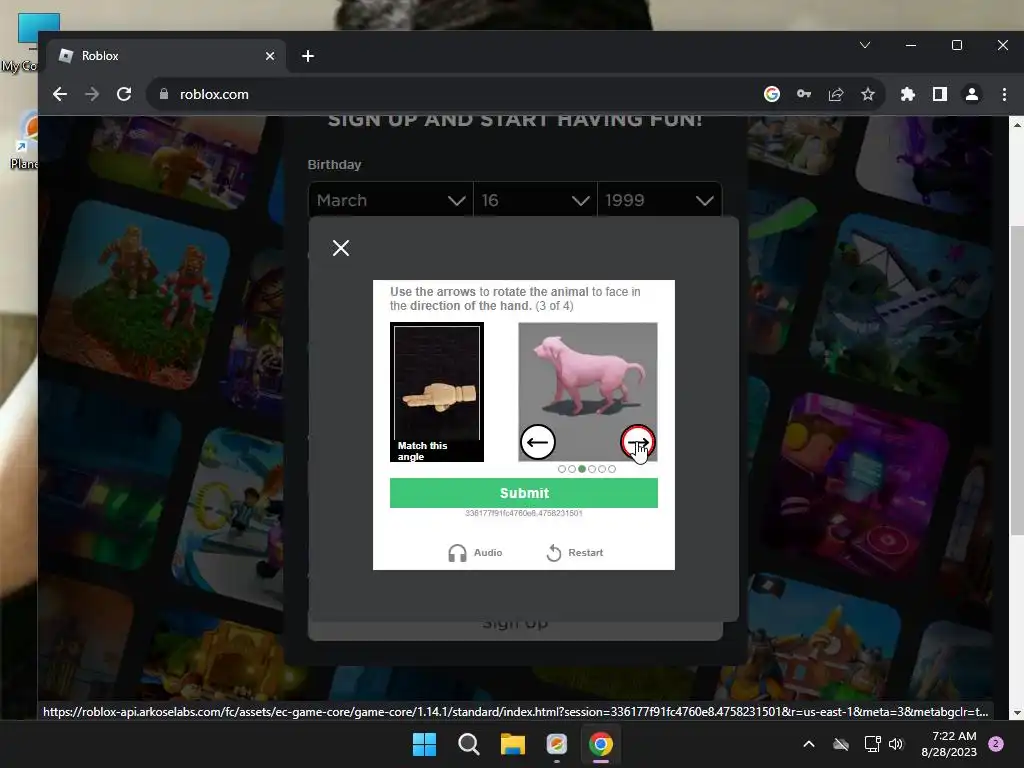Click the green Submit button
Image resolution: width=1024 pixels, height=768 pixels.
[x=524, y=493]
